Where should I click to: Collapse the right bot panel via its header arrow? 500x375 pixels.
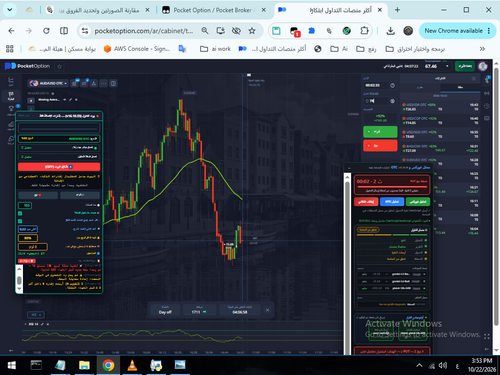(349, 168)
